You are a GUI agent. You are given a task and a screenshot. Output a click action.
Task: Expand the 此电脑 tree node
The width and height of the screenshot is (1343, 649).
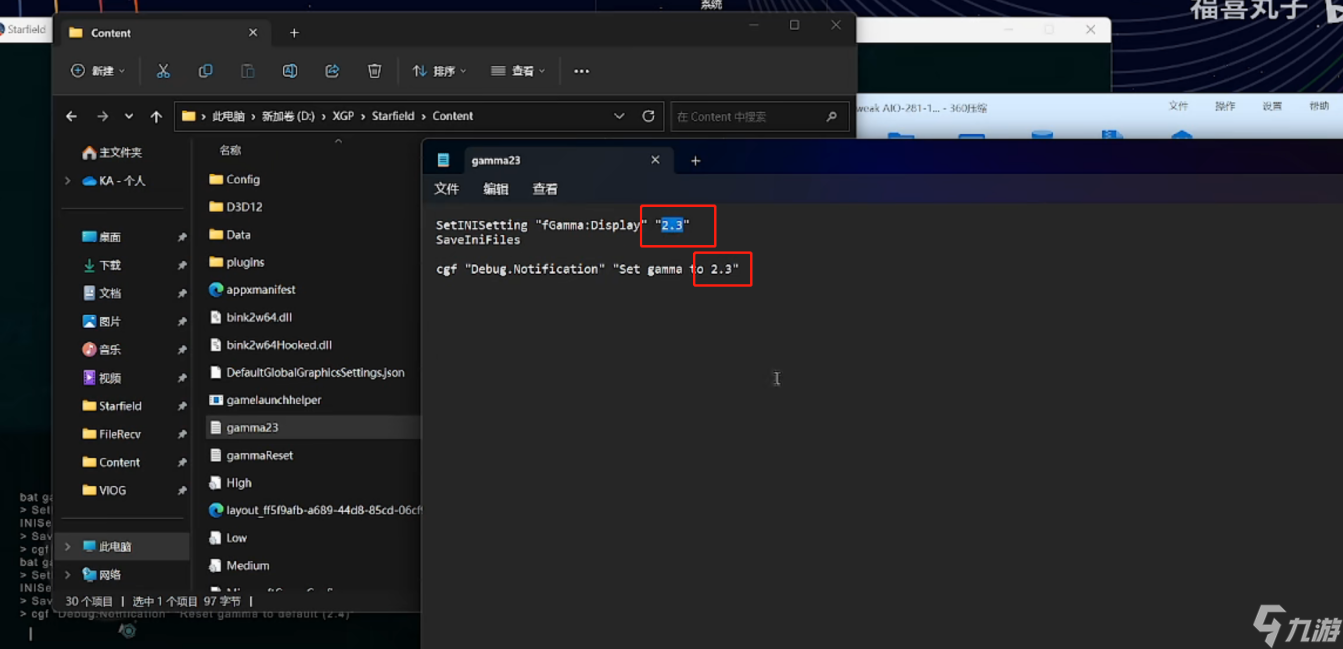(x=68, y=547)
